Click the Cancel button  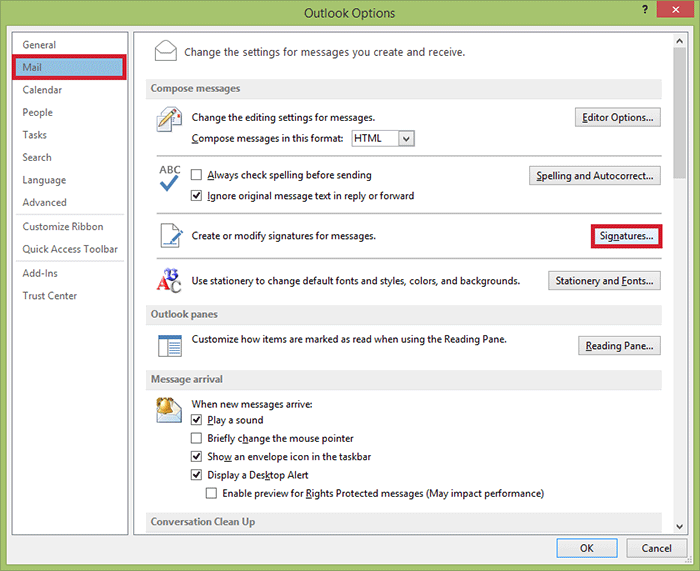click(656, 548)
